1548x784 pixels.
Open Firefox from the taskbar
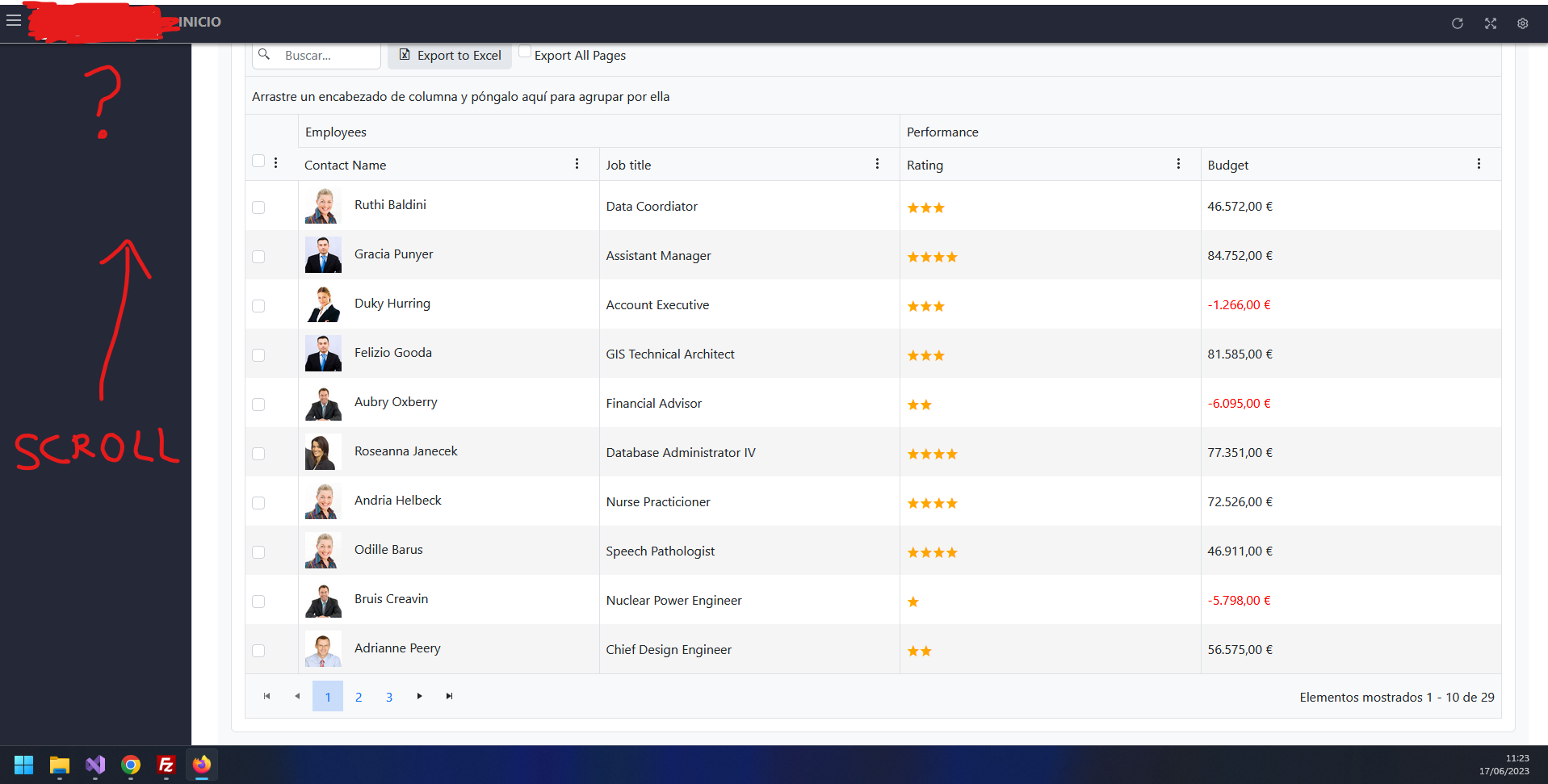[x=202, y=765]
